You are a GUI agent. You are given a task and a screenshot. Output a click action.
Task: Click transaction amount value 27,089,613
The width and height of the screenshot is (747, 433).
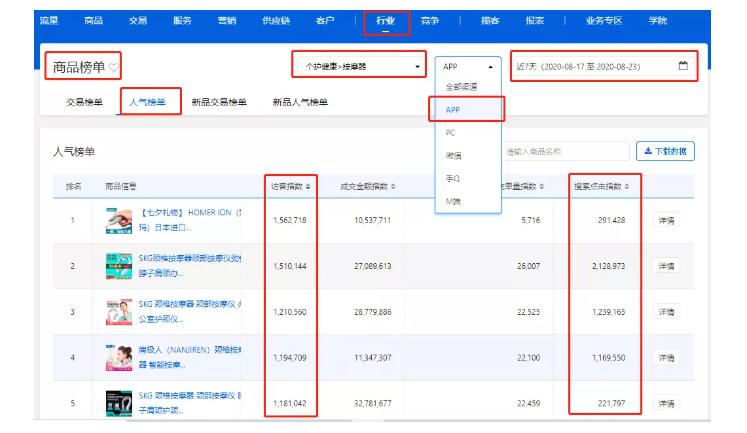pyautogui.click(x=373, y=266)
